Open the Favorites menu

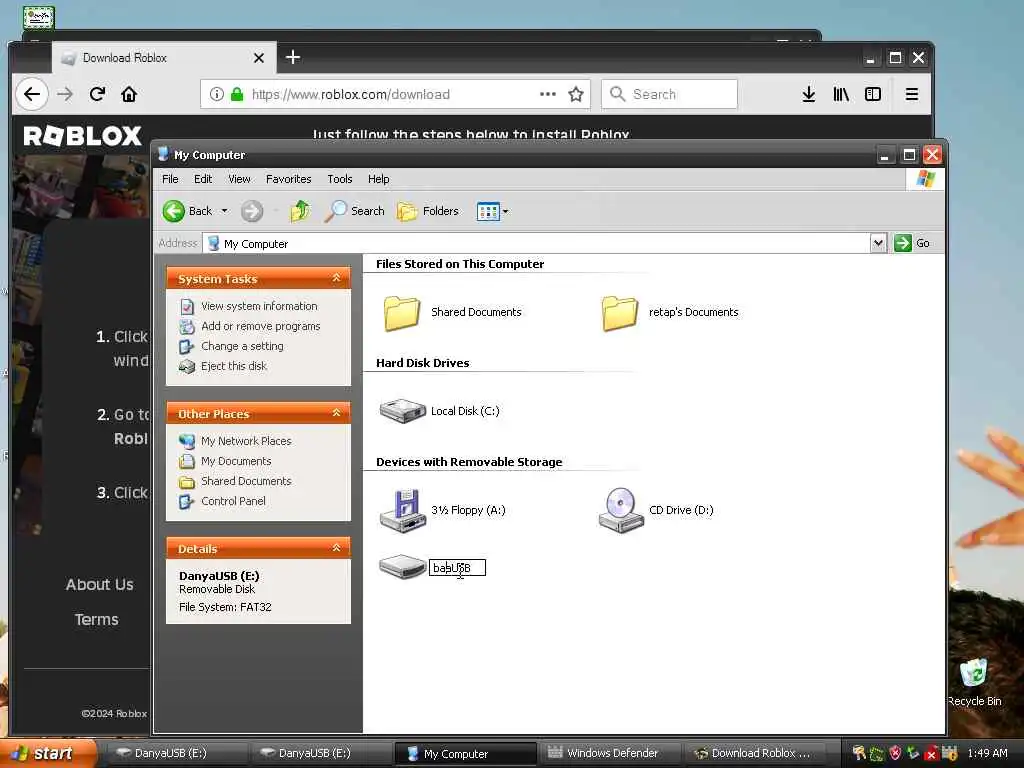[x=288, y=179]
